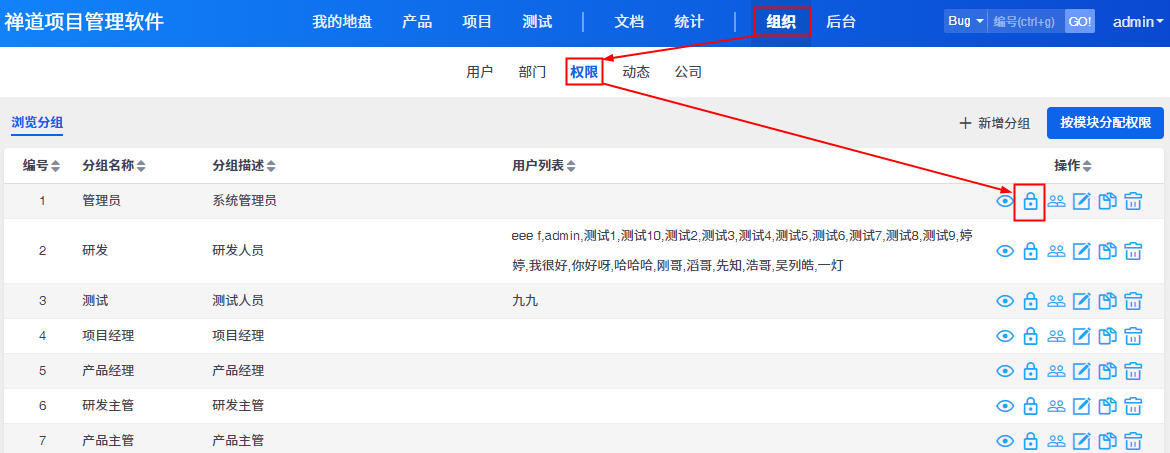The image size is (1170, 453).
Task: Open the 文档 top navigation item
Action: click(629, 22)
